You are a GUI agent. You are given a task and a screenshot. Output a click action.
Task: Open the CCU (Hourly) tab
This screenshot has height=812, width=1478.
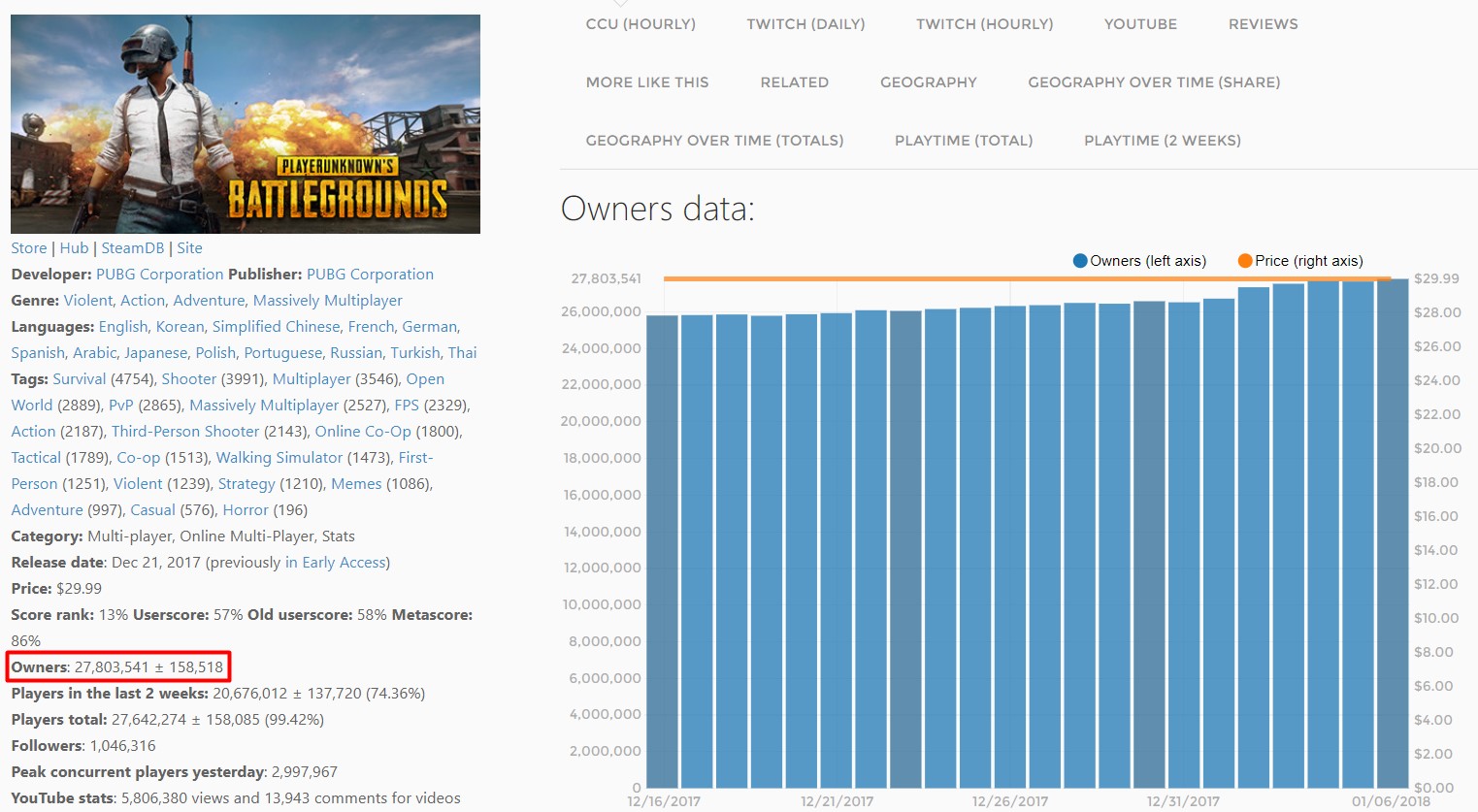point(640,24)
